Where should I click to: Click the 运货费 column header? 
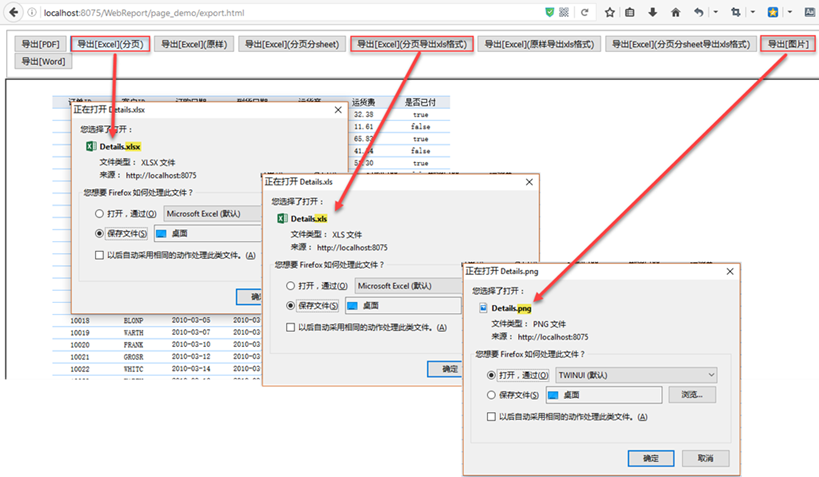coord(364,102)
